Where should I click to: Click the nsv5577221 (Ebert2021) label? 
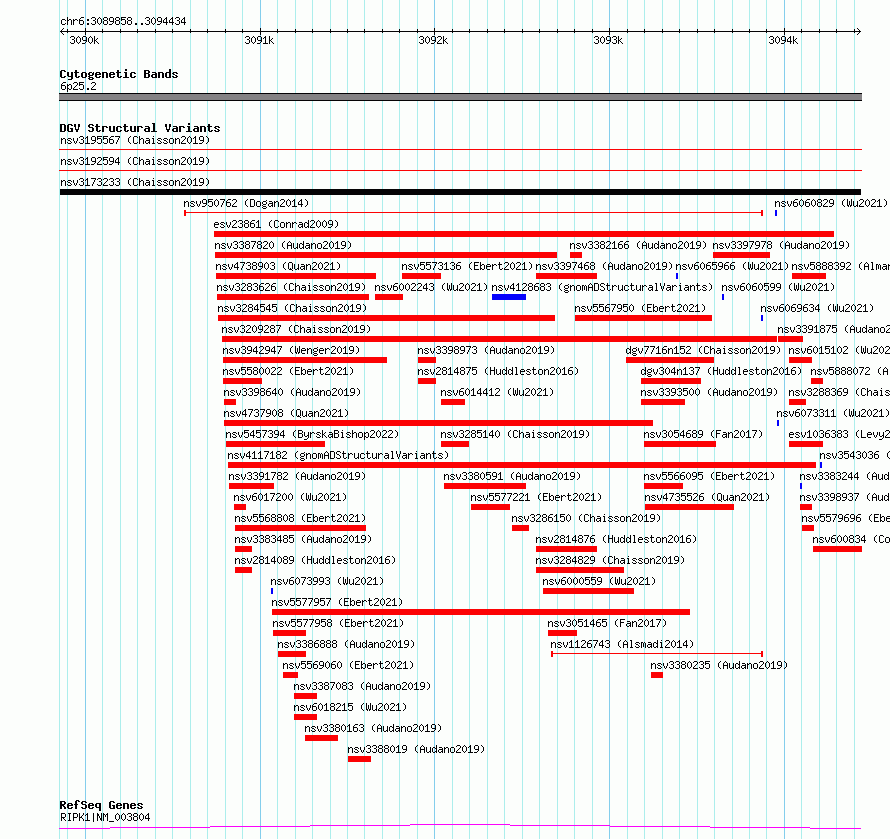click(x=536, y=497)
